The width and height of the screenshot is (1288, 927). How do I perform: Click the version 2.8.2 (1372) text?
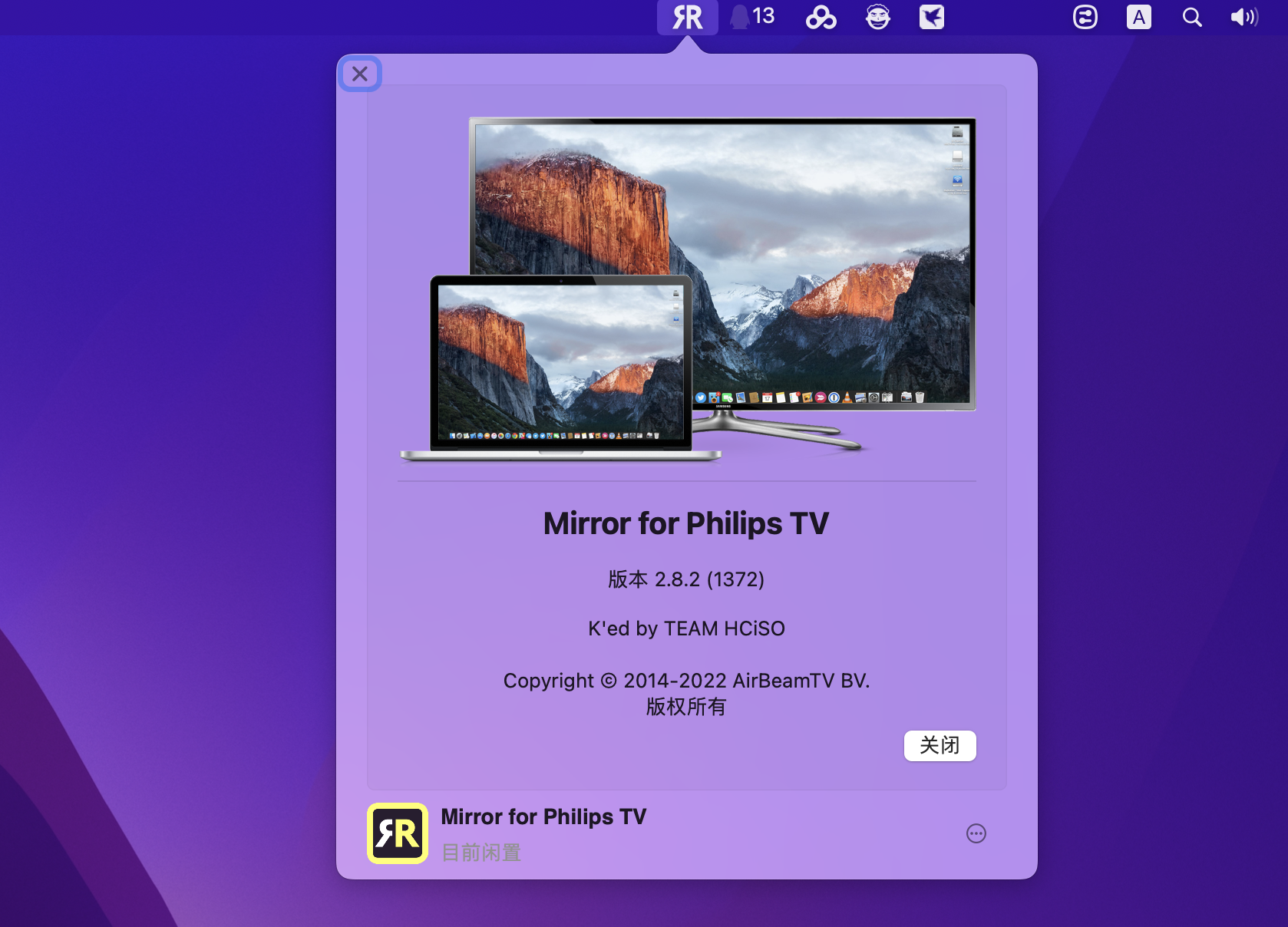(x=686, y=579)
